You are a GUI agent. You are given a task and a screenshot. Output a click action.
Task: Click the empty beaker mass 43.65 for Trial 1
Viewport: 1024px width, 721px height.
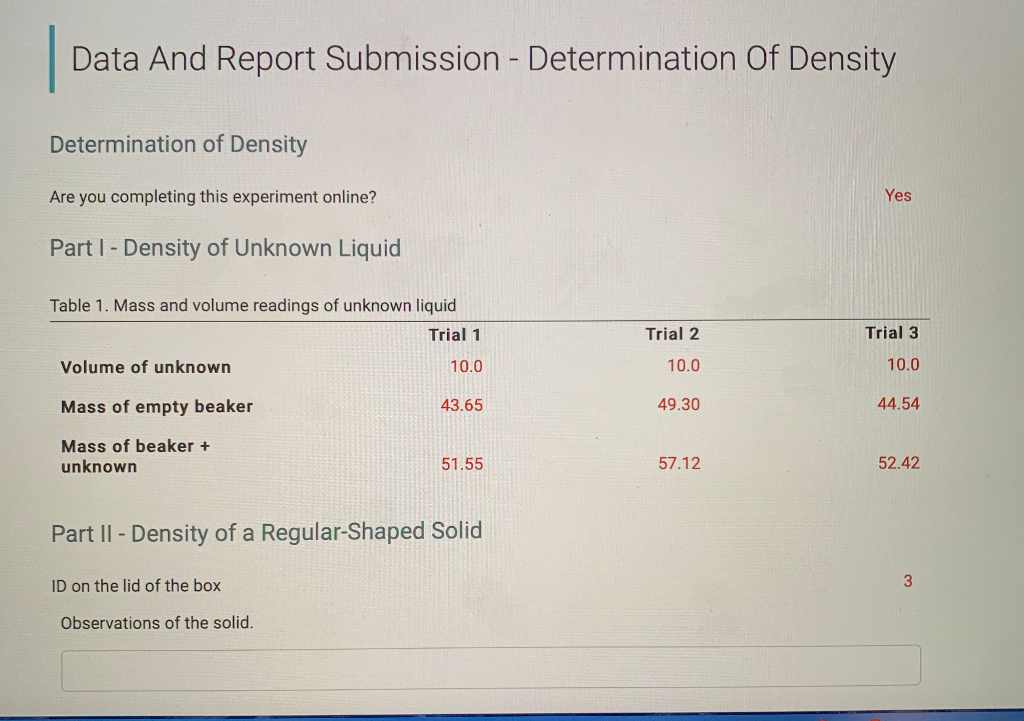[x=462, y=405]
